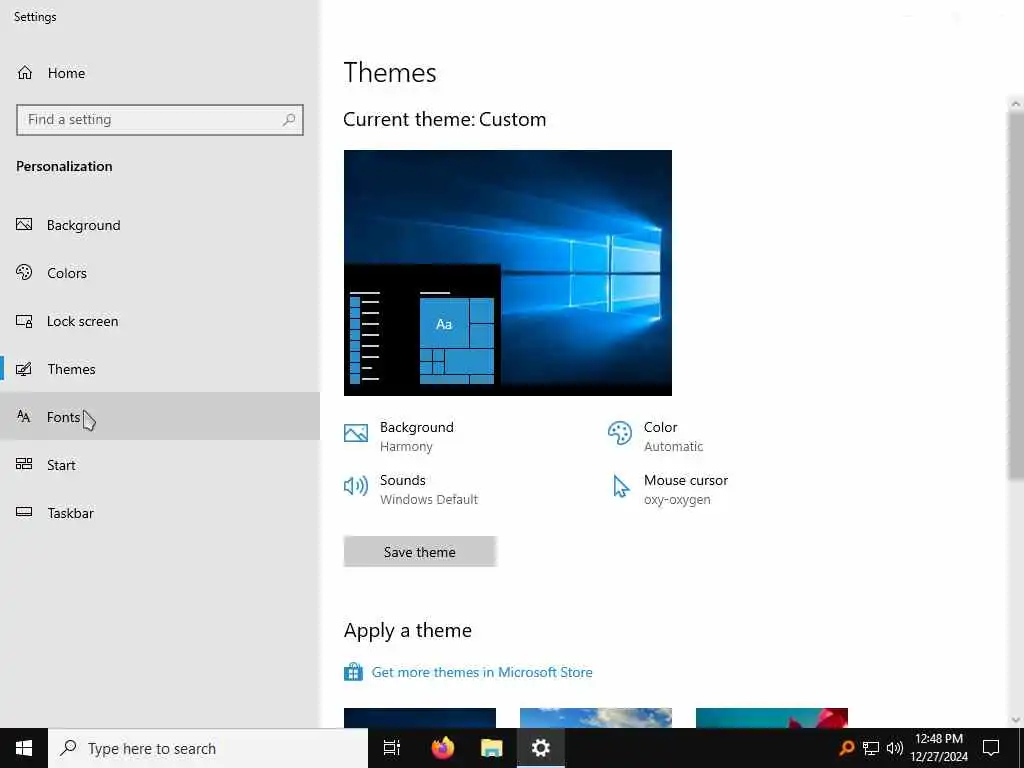Screen dimensions: 1024x768
Task: Click the Lock screen icon in sidebar
Action: click(24, 321)
